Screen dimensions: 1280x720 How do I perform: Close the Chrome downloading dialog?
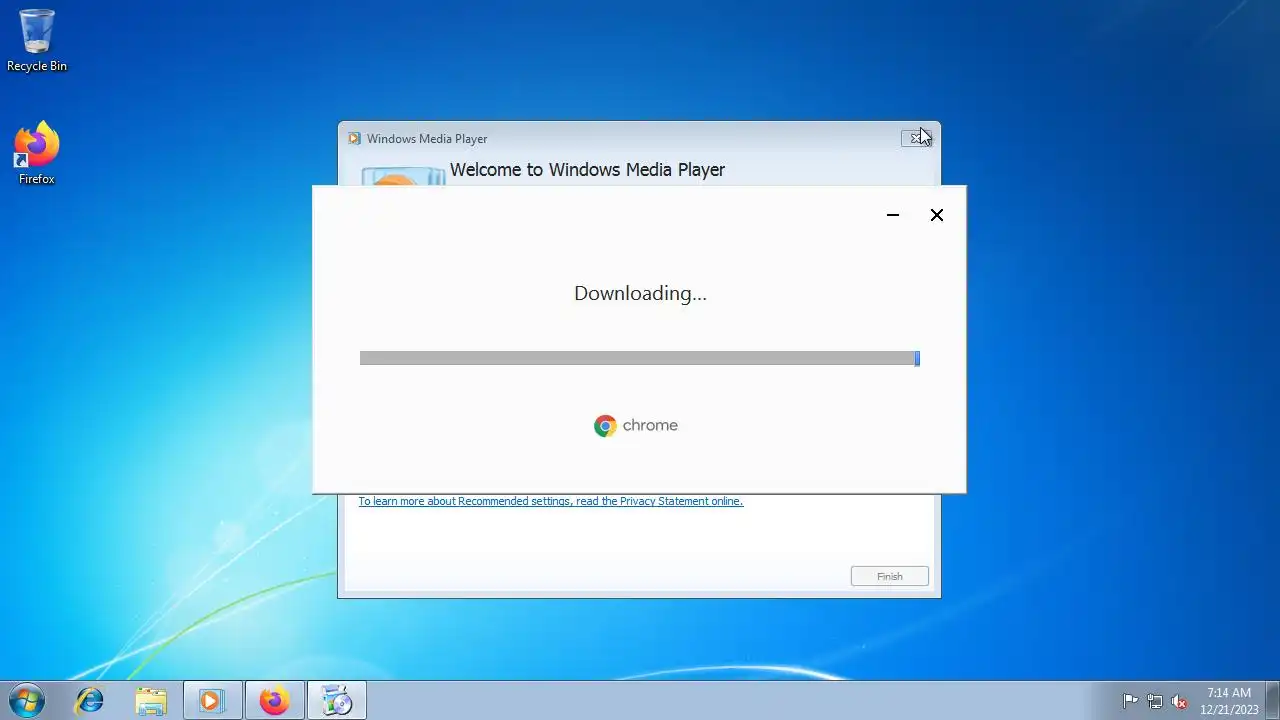937,215
